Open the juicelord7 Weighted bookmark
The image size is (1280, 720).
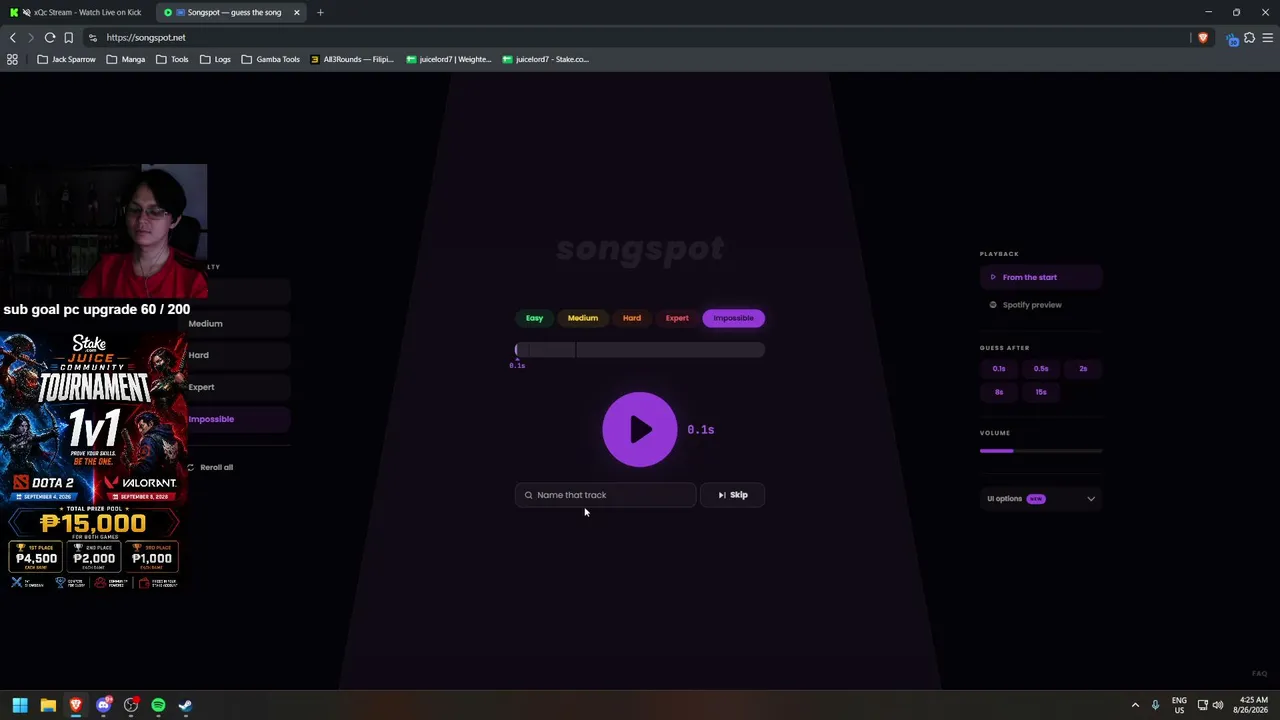pos(449,59)
